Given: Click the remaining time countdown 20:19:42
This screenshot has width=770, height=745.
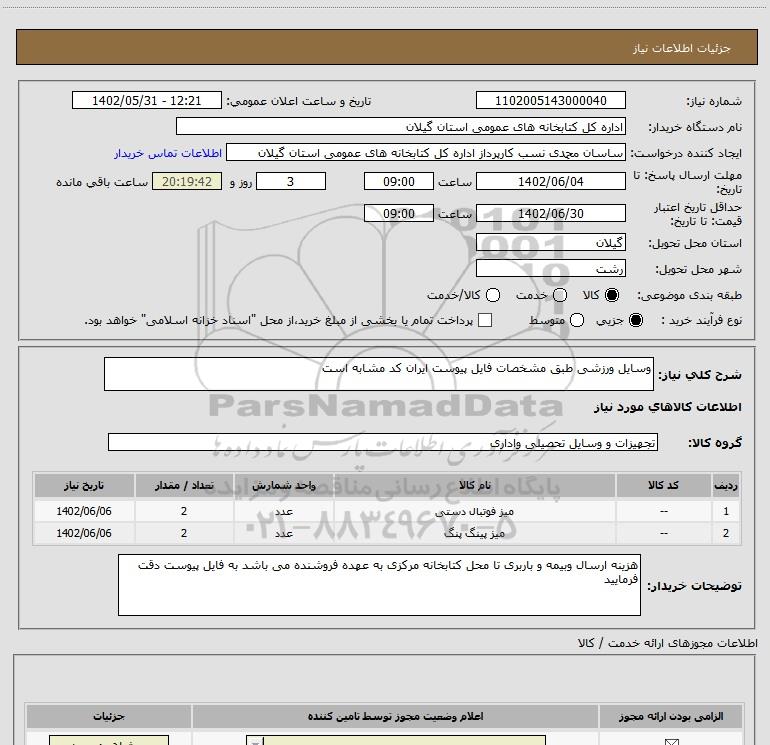Looking at the screenshot, I should tap(187, 182).
